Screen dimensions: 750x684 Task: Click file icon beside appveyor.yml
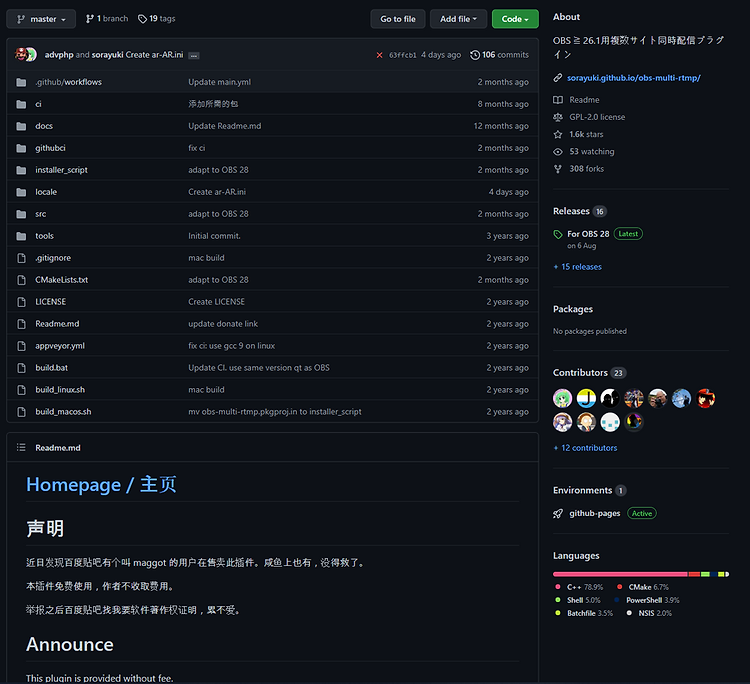[x=21, y=346]
